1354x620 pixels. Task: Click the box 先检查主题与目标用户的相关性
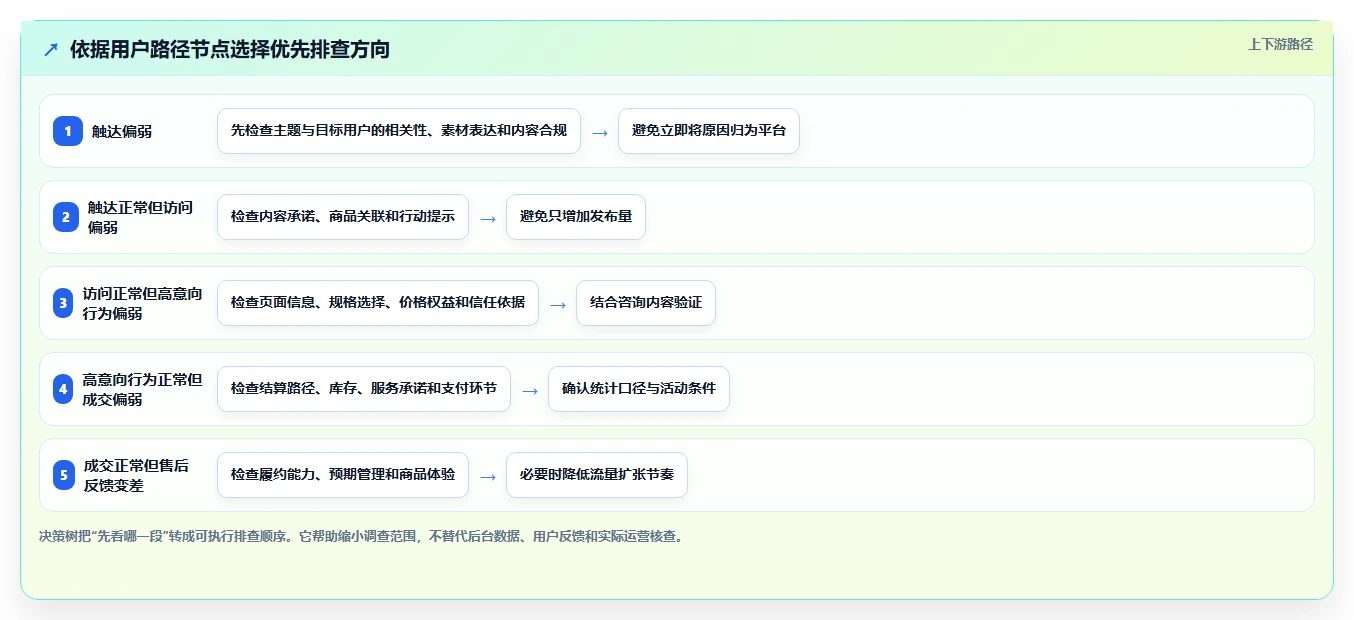(x=399, y=131)
